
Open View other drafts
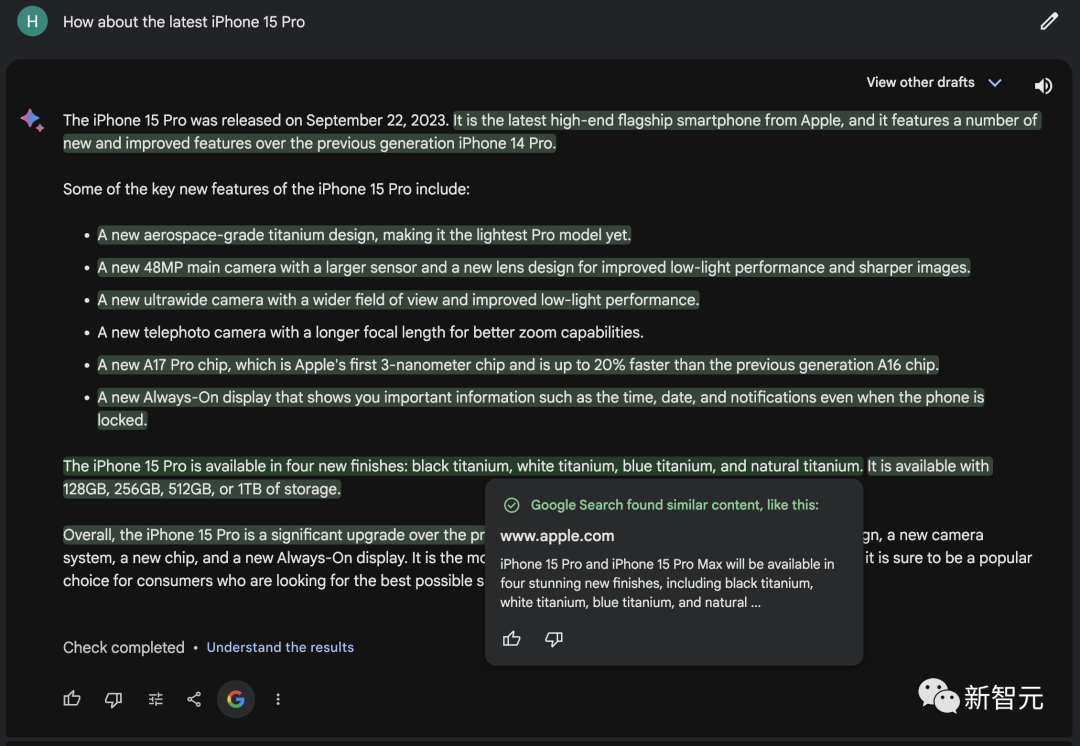920,82
